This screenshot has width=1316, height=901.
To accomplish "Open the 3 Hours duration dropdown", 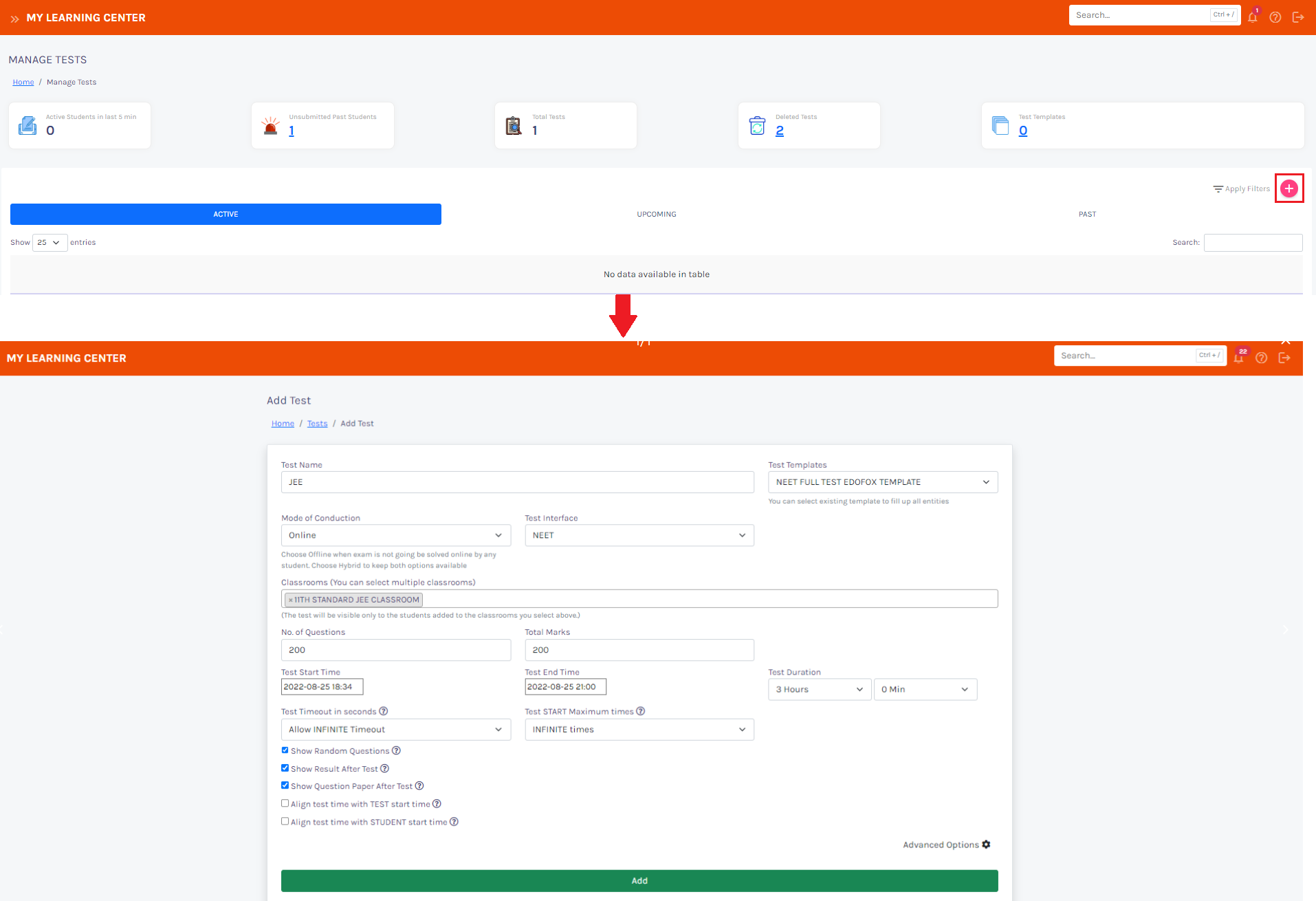I will coord(819,689).
